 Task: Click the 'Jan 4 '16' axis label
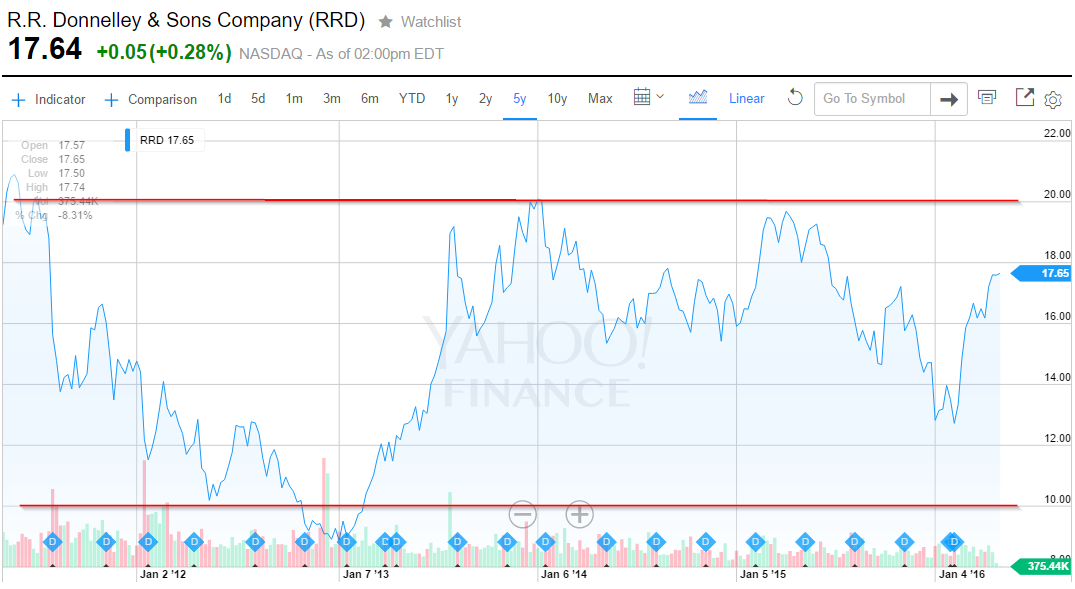962,575
